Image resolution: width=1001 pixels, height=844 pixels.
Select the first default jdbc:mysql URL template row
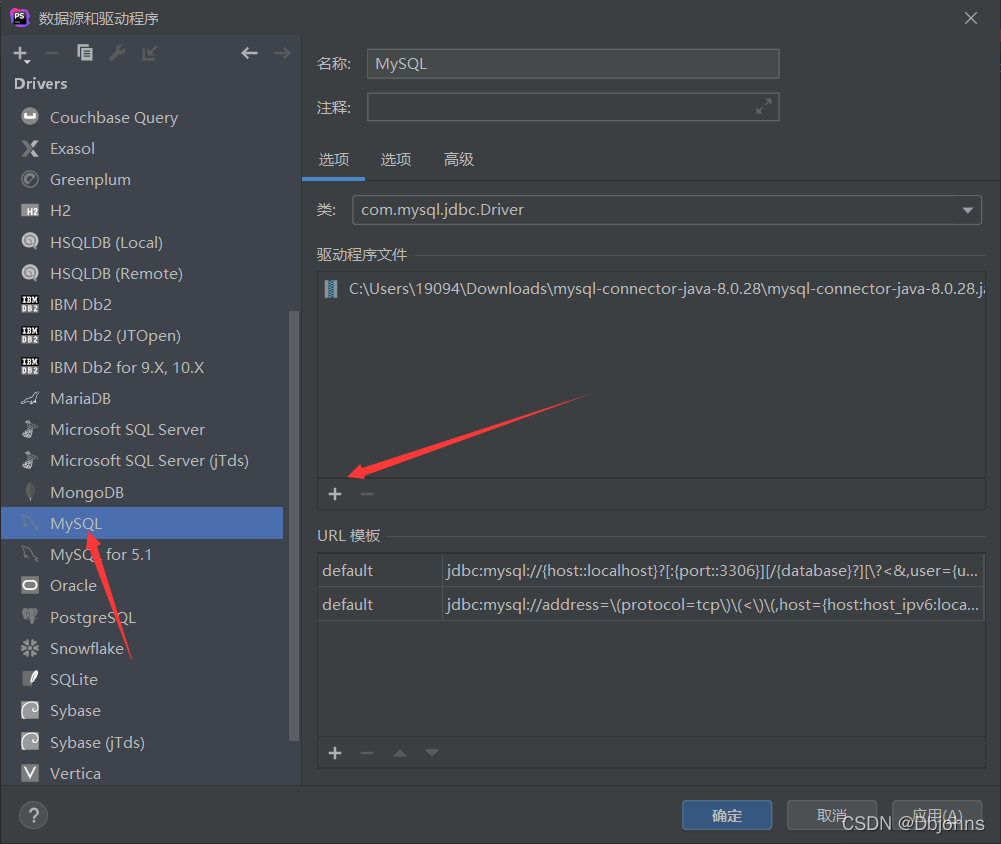click(x=651, y=570)
